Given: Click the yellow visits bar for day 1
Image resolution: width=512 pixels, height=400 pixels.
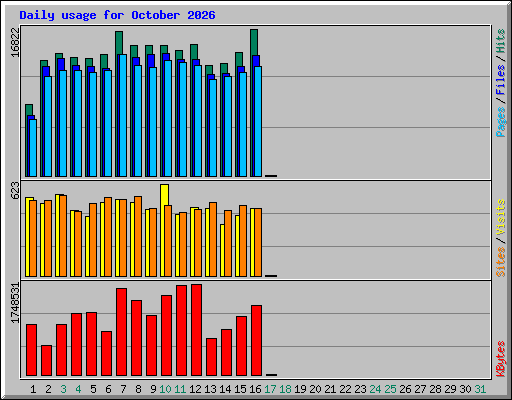Looking at the screenshot, I should (x=27, y=237).
